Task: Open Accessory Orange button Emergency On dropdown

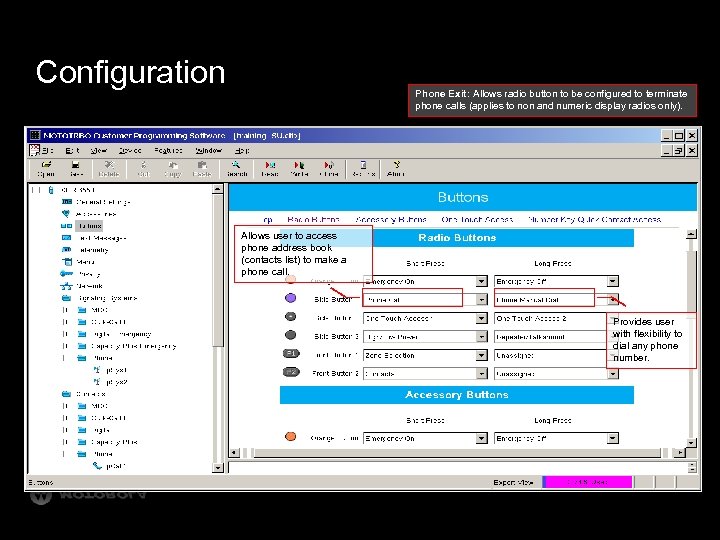Action: tap(481, 439)
